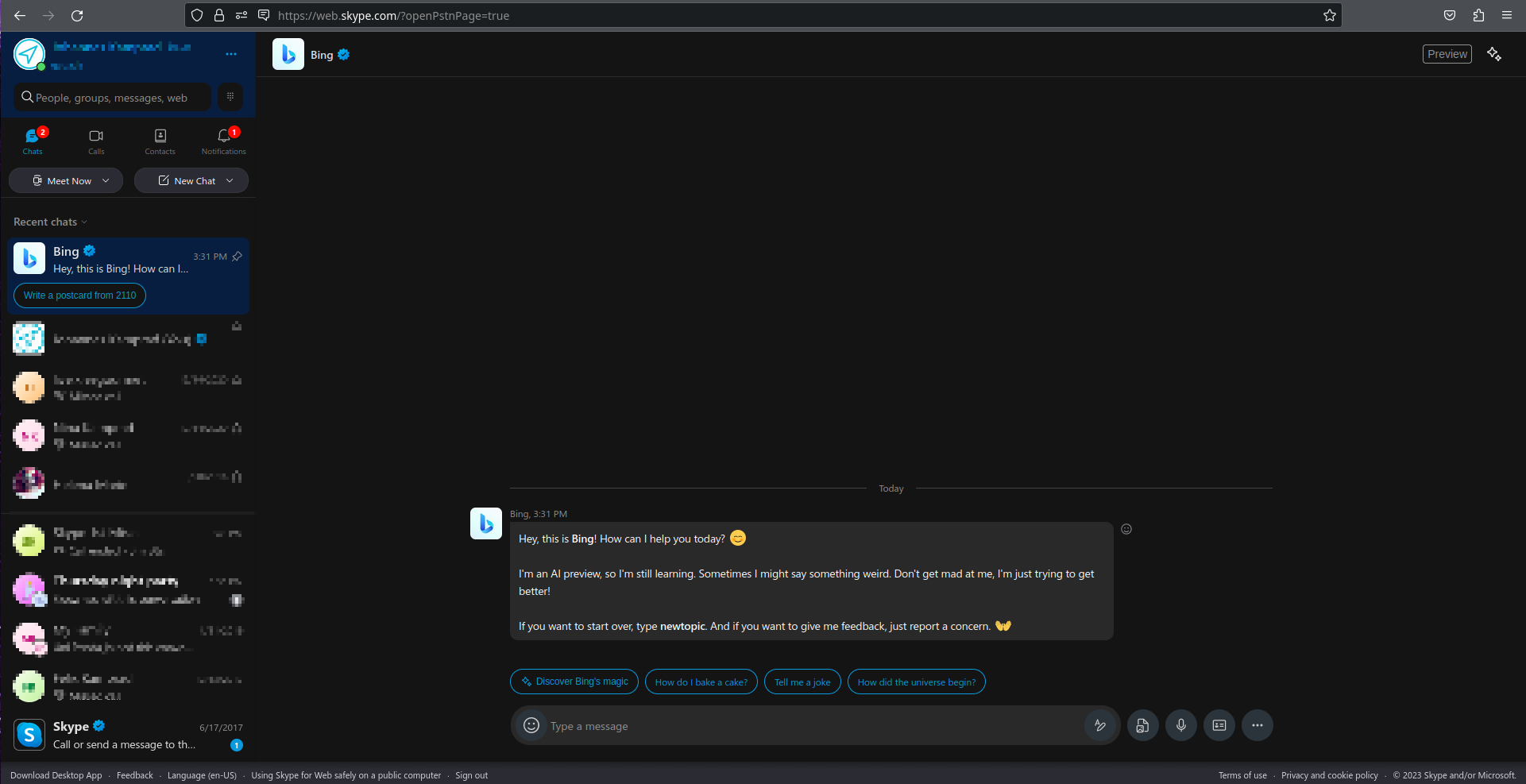Click the contact card share icon

click(x=1219, y=725)
